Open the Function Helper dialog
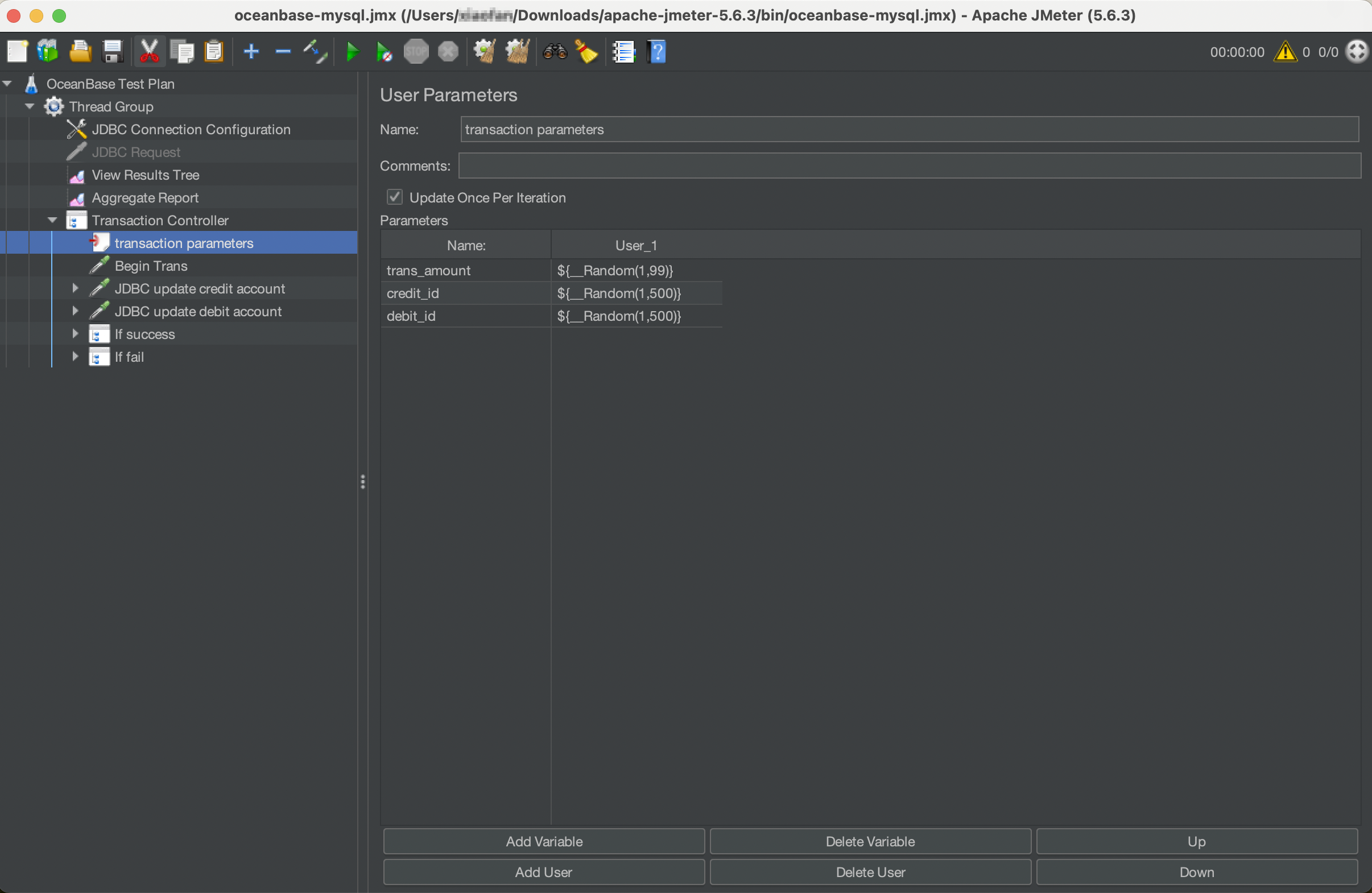 click(x=625, y=51)
